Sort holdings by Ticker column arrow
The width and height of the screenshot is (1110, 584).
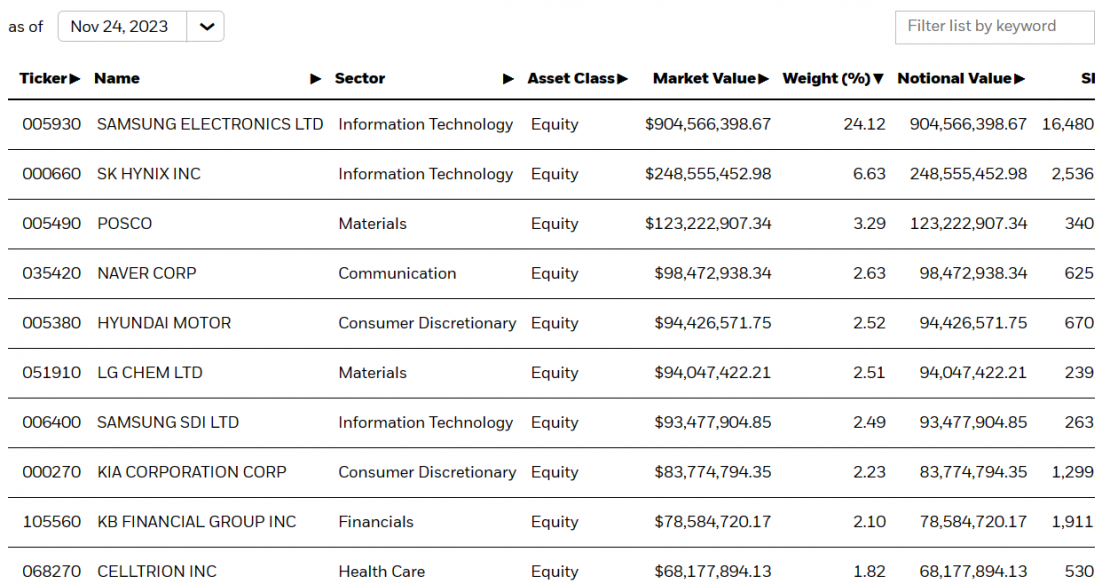click(75, 78)
